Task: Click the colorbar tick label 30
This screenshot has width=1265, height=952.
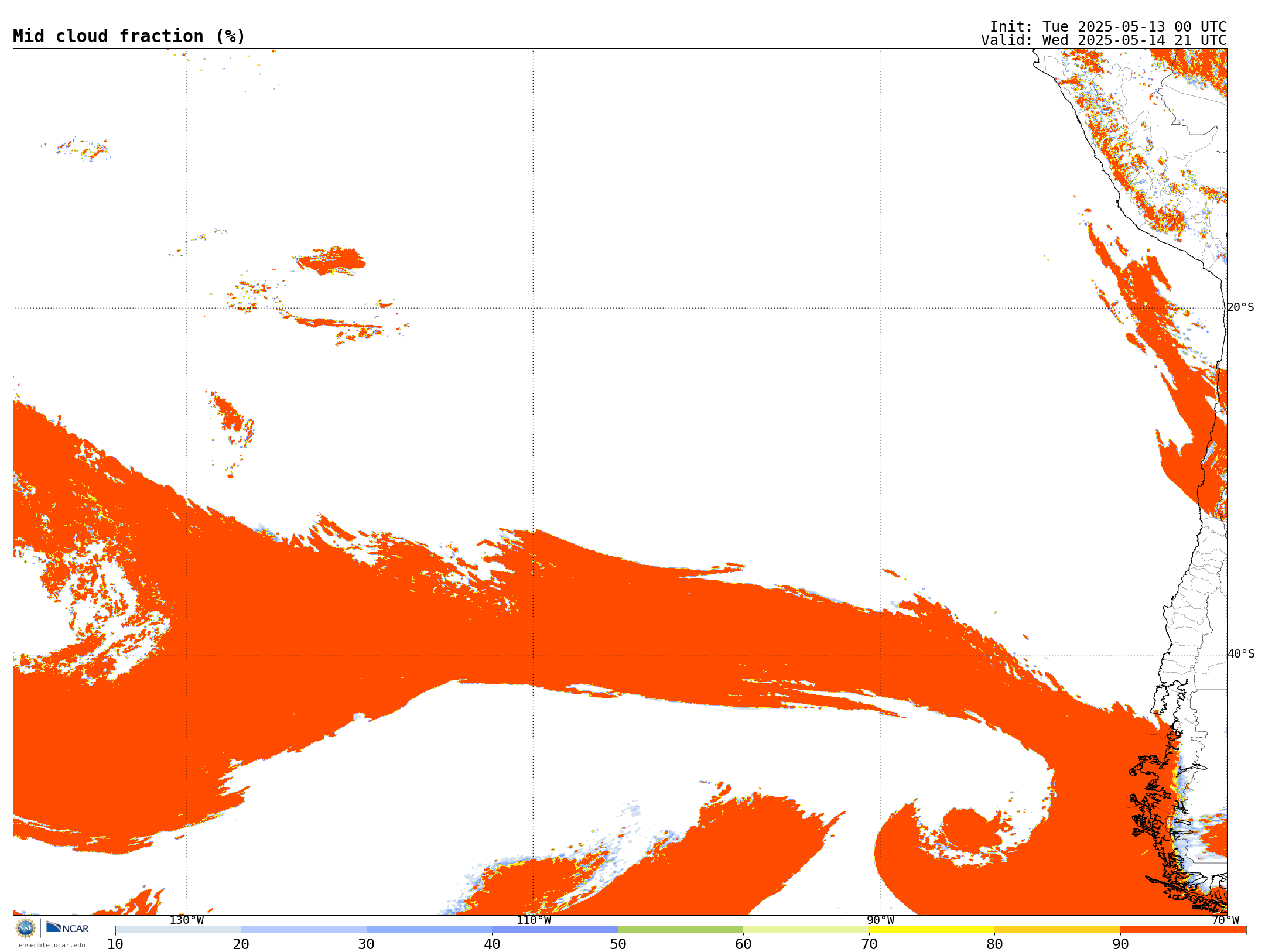Action: (367, 944)
